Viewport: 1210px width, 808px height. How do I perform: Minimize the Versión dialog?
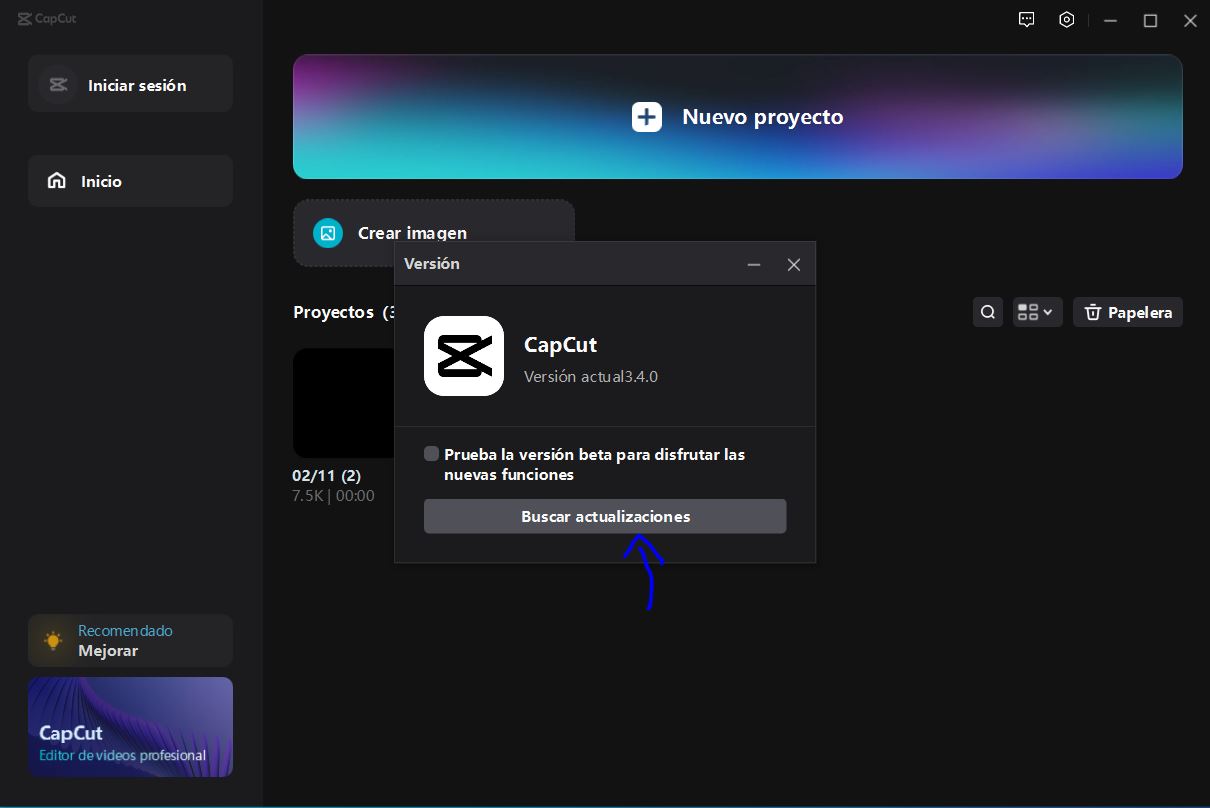point(754,264)
